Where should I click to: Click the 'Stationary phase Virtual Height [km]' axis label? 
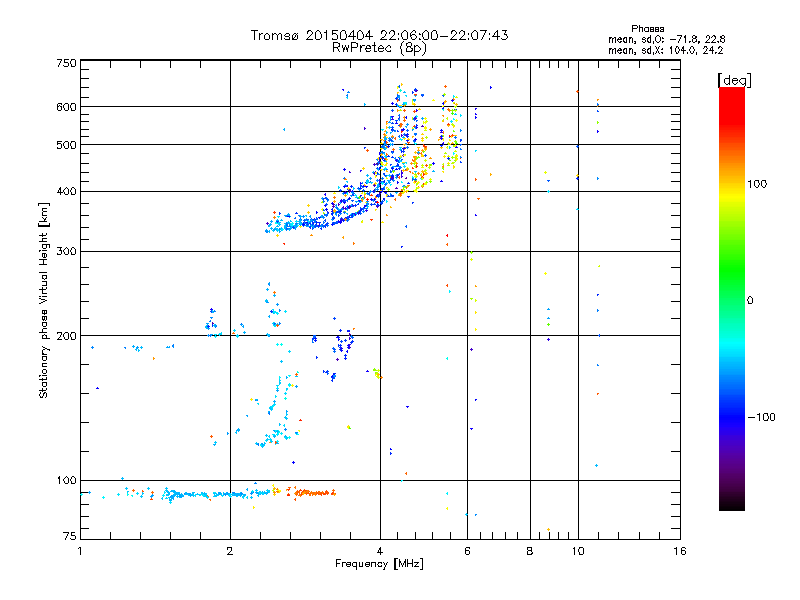pos(44,301)
